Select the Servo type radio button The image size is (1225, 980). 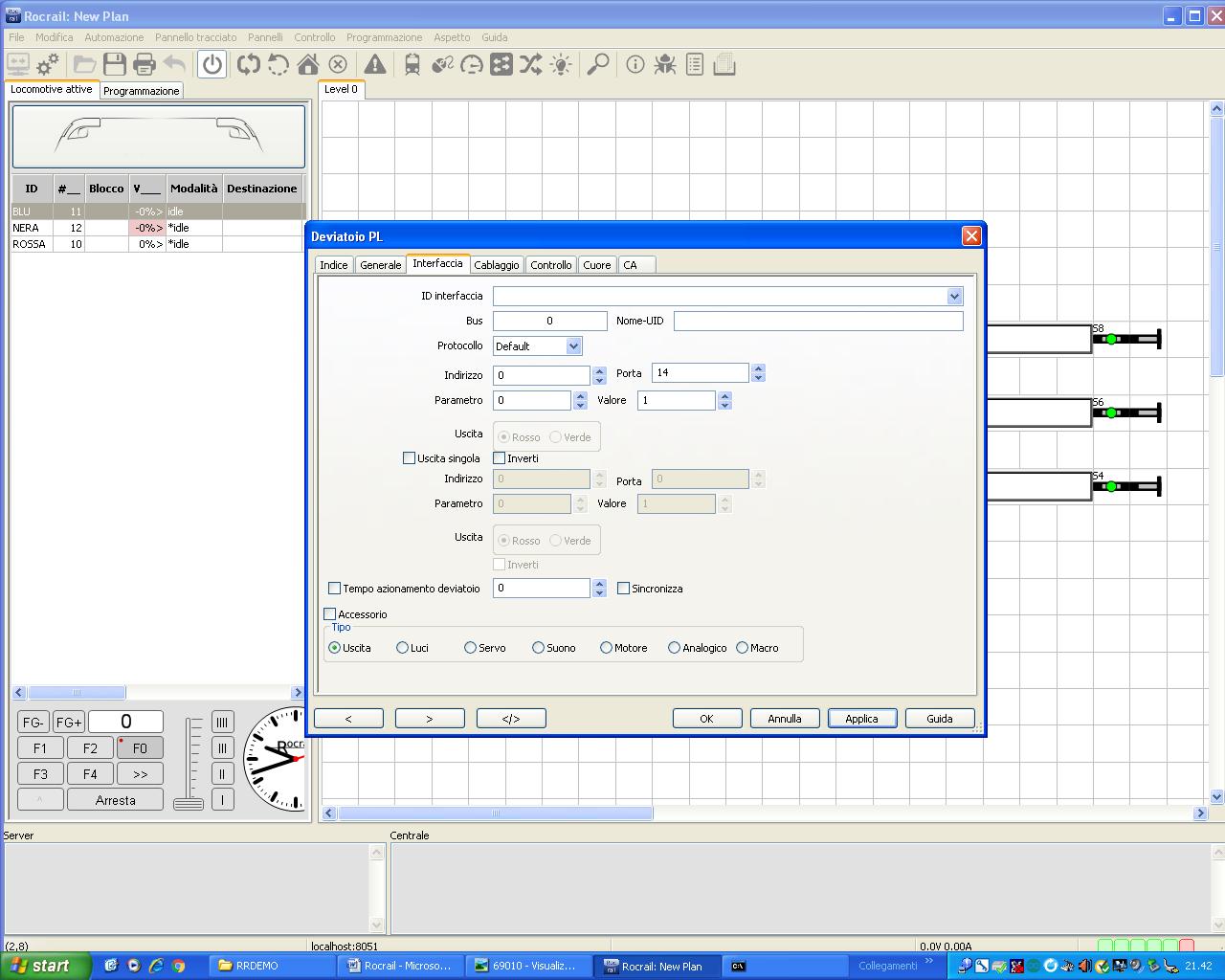(x=470, y=648)
